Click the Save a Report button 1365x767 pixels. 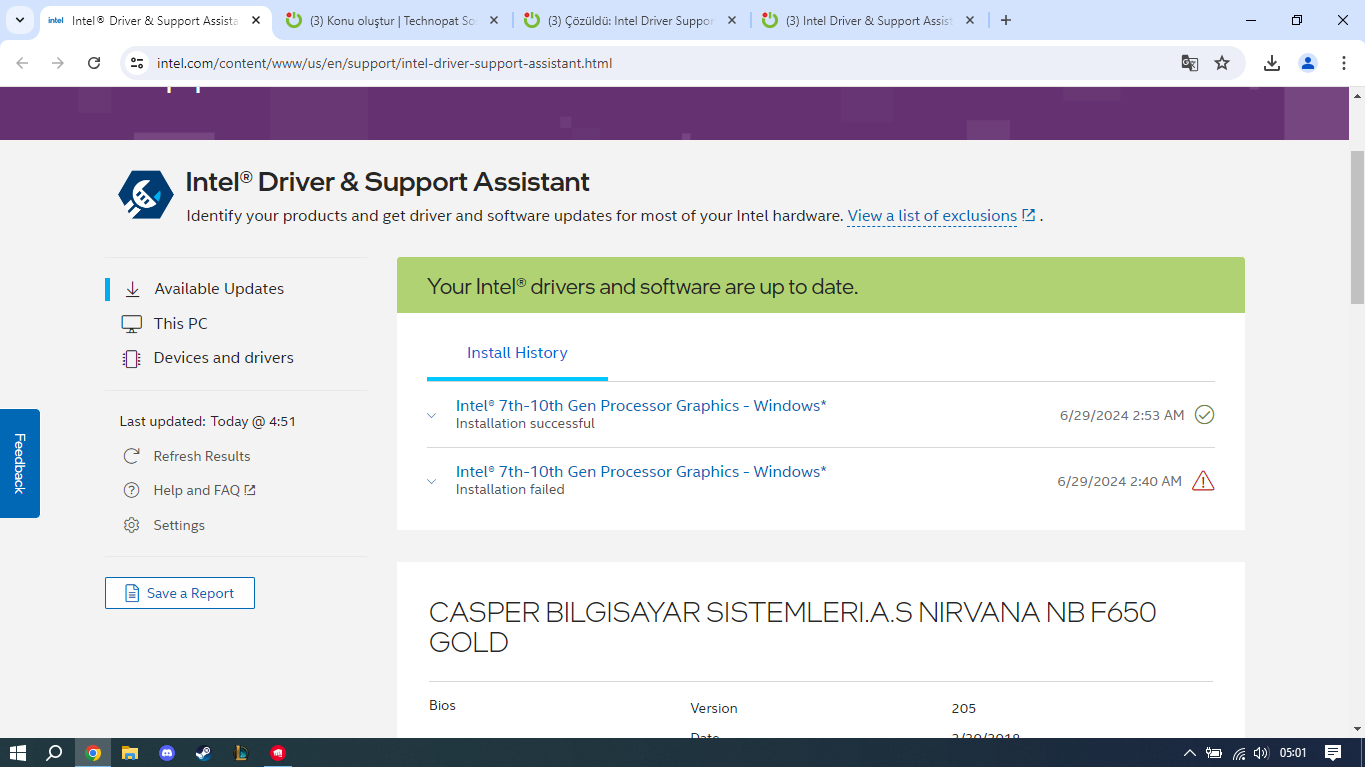(180, 593)
